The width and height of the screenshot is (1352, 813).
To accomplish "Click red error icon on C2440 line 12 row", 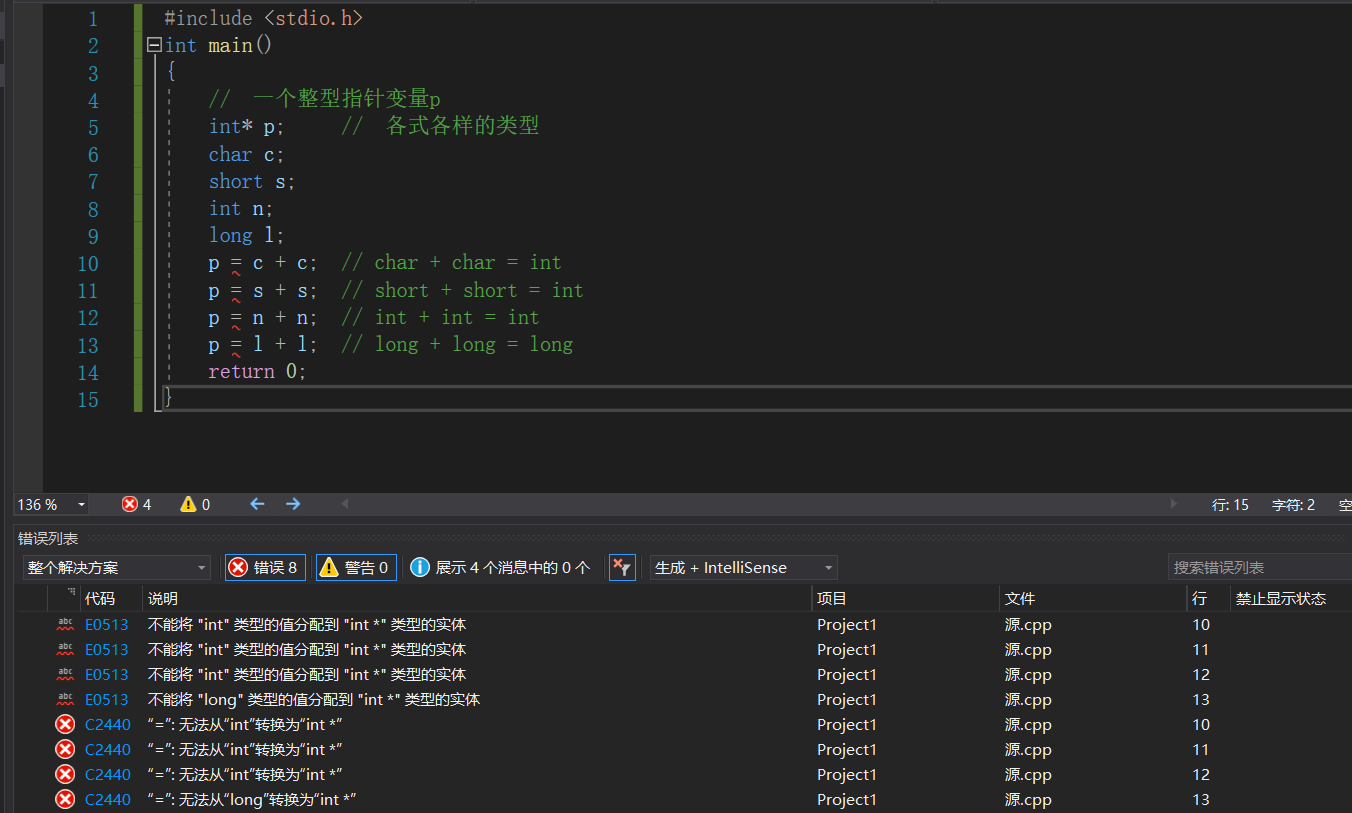I will tap(65, 774).
